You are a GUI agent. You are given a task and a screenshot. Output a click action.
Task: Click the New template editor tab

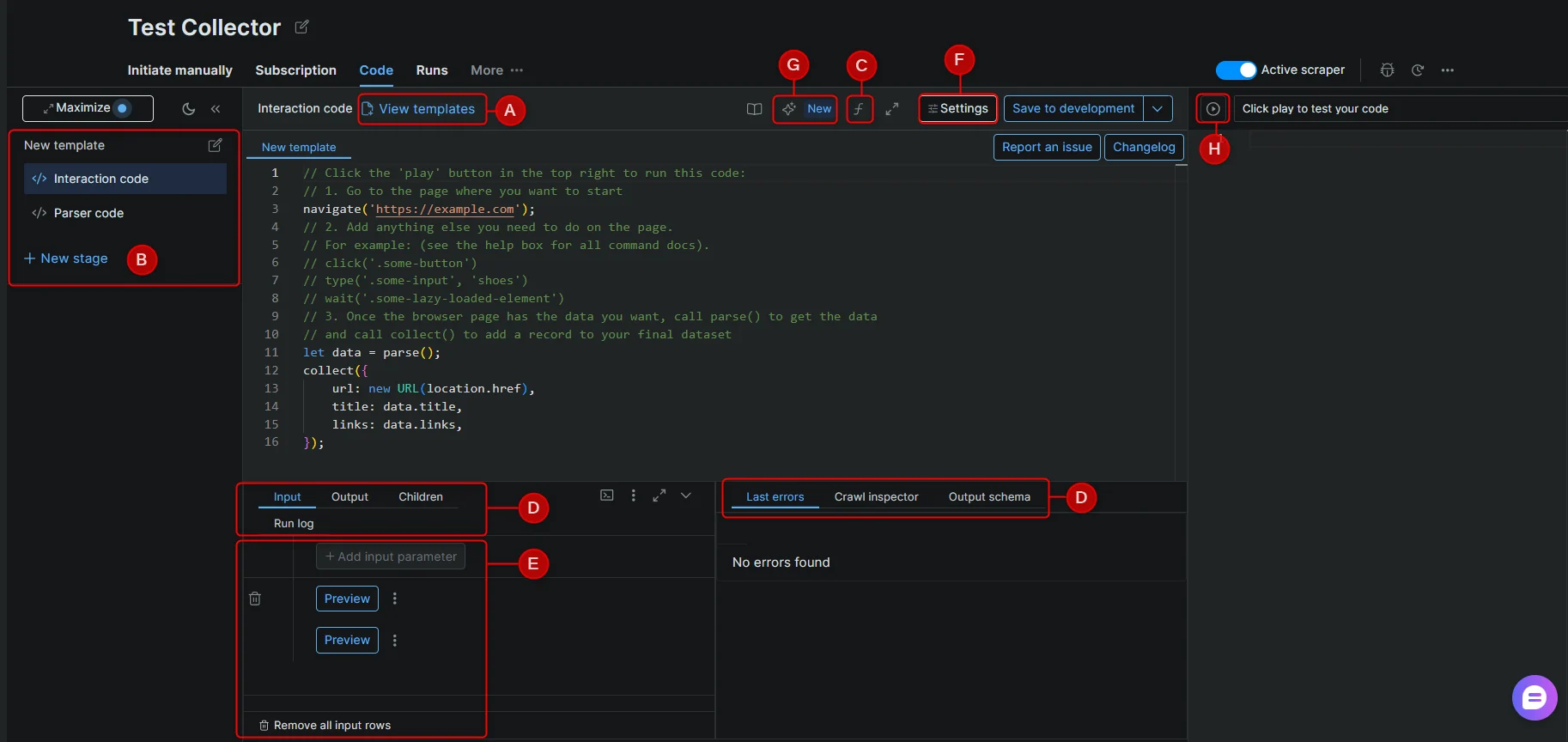pyautogui.click(x=299, y=148)
